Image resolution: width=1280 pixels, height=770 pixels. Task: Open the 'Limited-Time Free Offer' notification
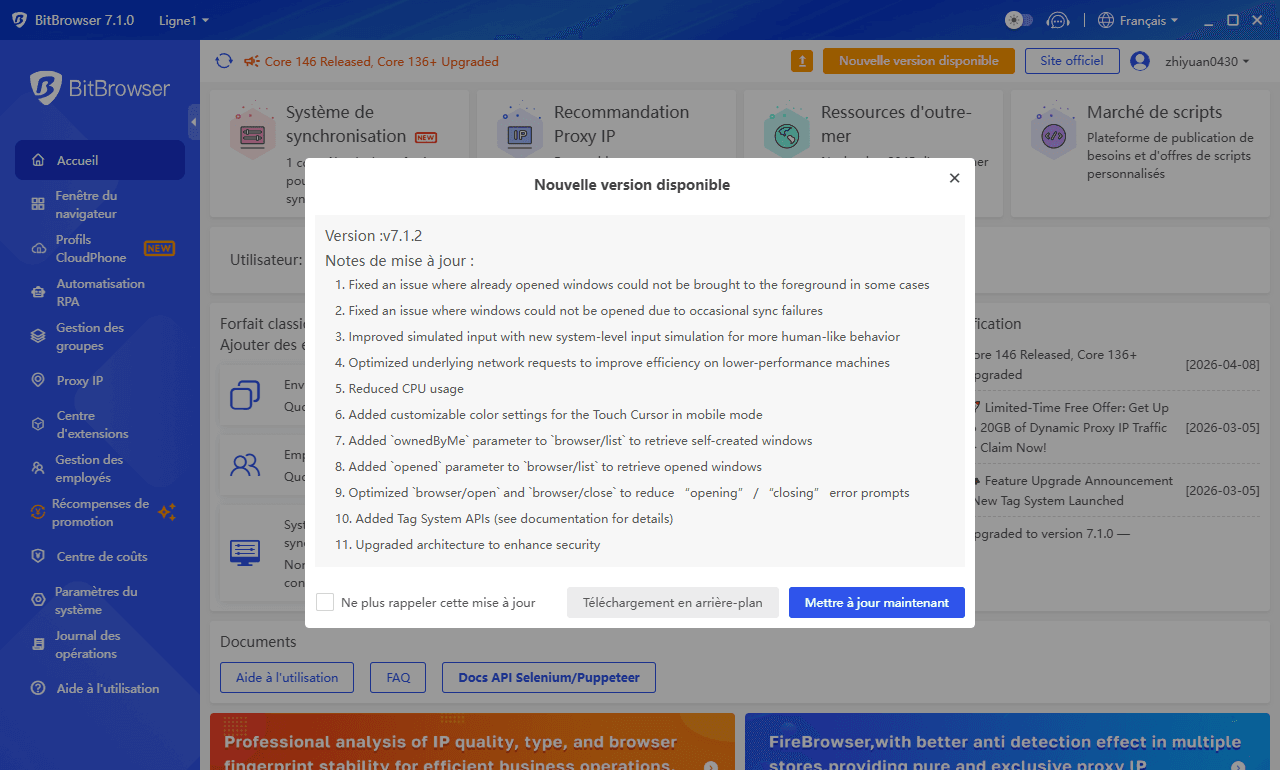pos(1071,427)
